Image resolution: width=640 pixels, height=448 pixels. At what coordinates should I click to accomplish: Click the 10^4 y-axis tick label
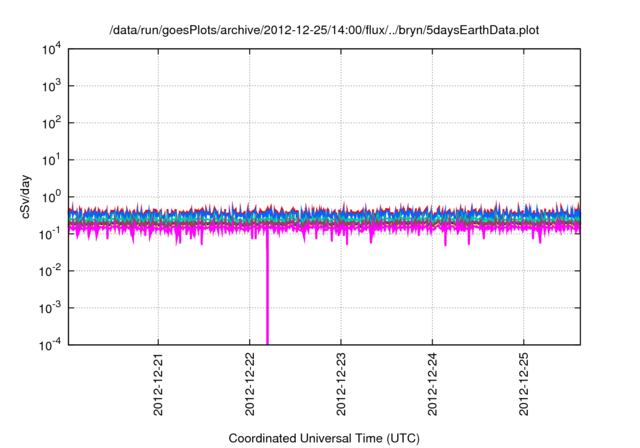[x=51, y=49]
